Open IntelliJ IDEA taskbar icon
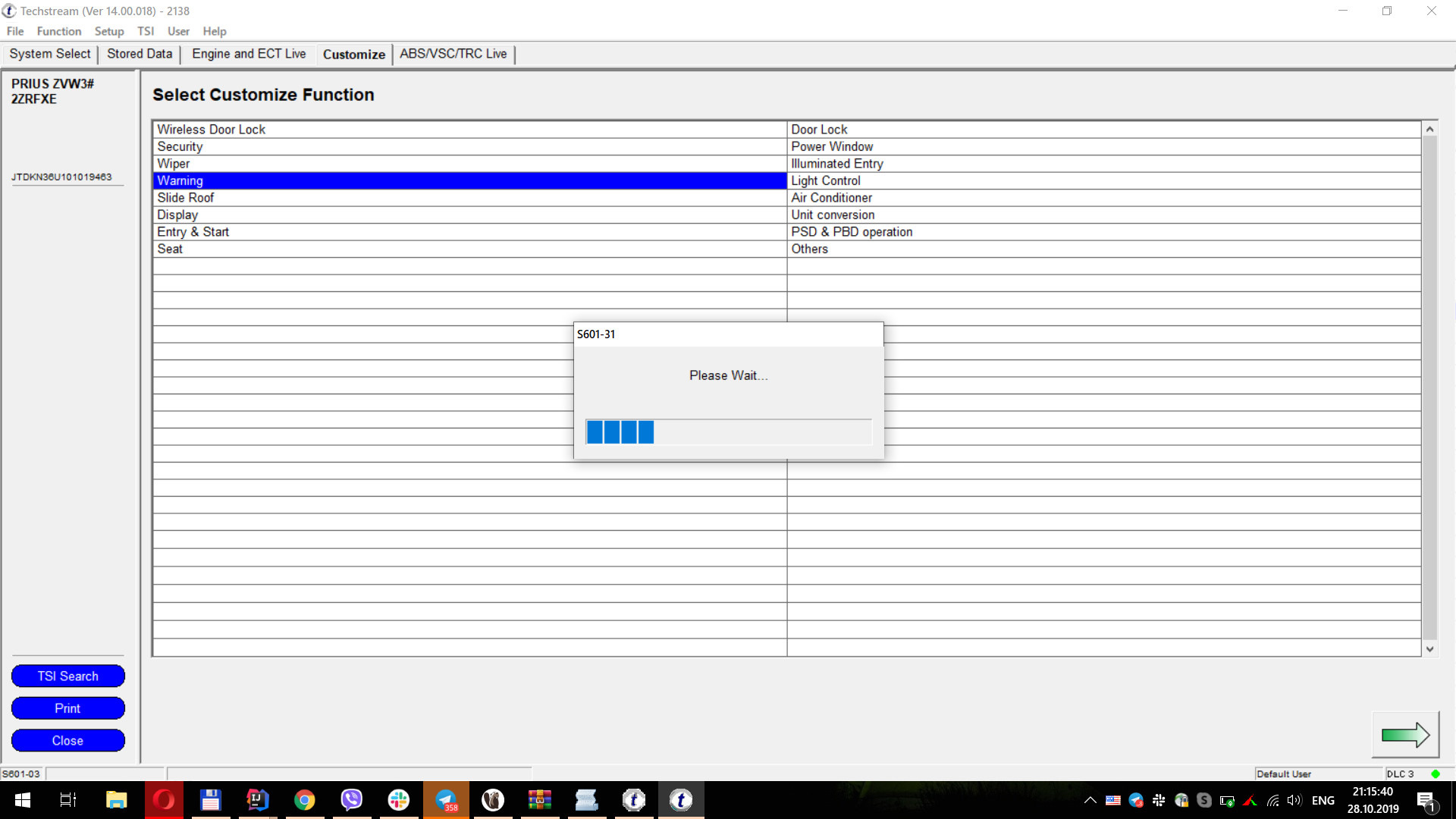Viewport: 1456px width, 819px height. (x=258, y=800)
